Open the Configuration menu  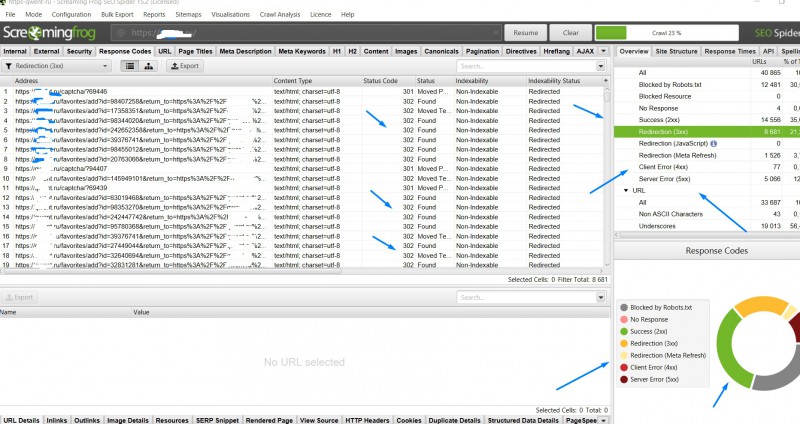[71, 14]
